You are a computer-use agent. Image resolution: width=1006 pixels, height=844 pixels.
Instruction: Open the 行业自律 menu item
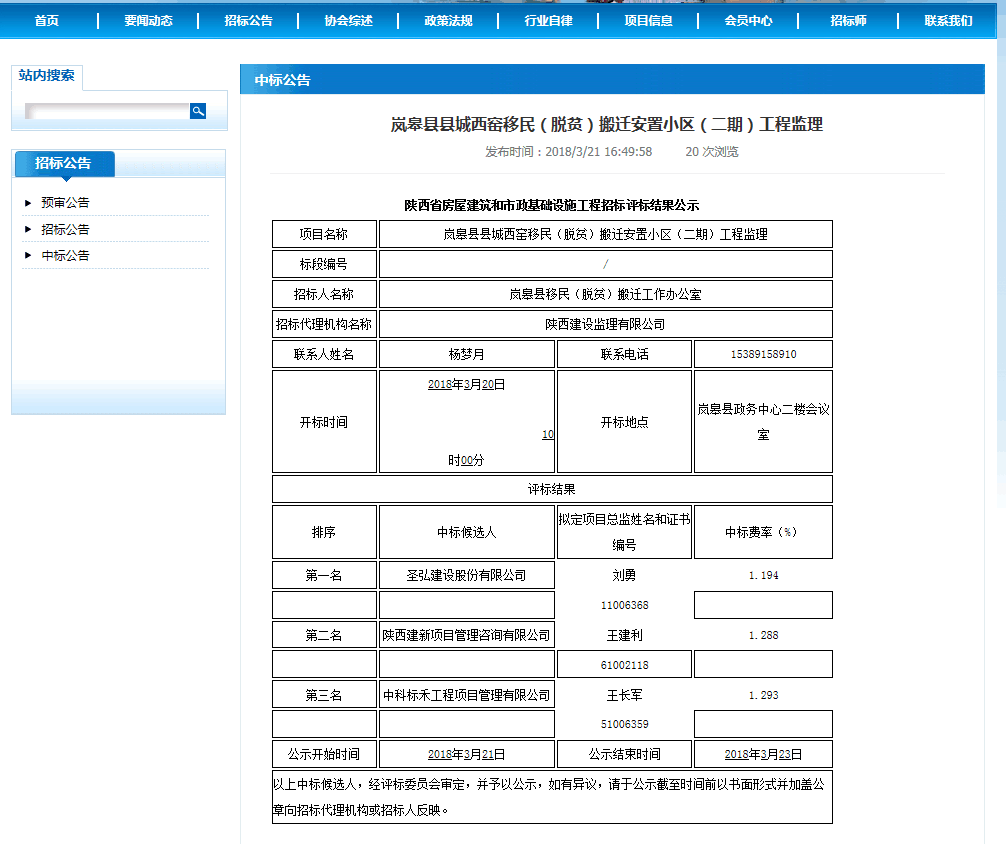click(x=548, y=20)
